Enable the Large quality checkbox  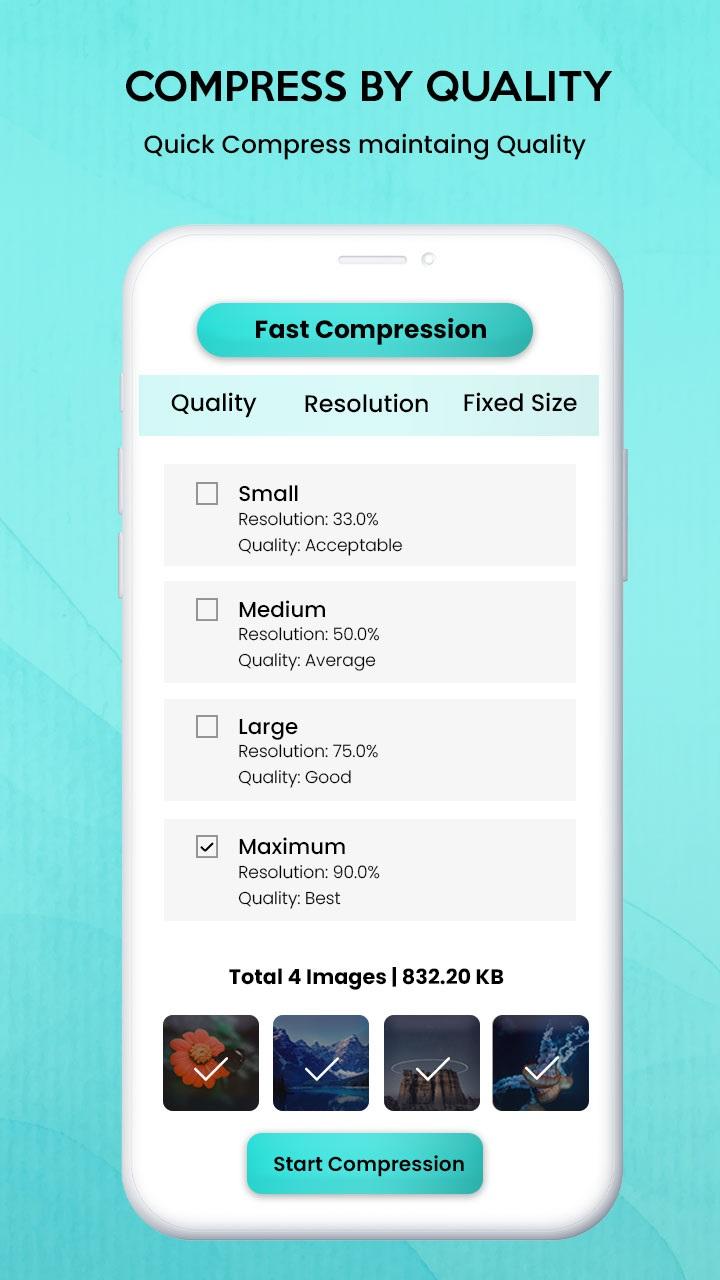point(207,727)
